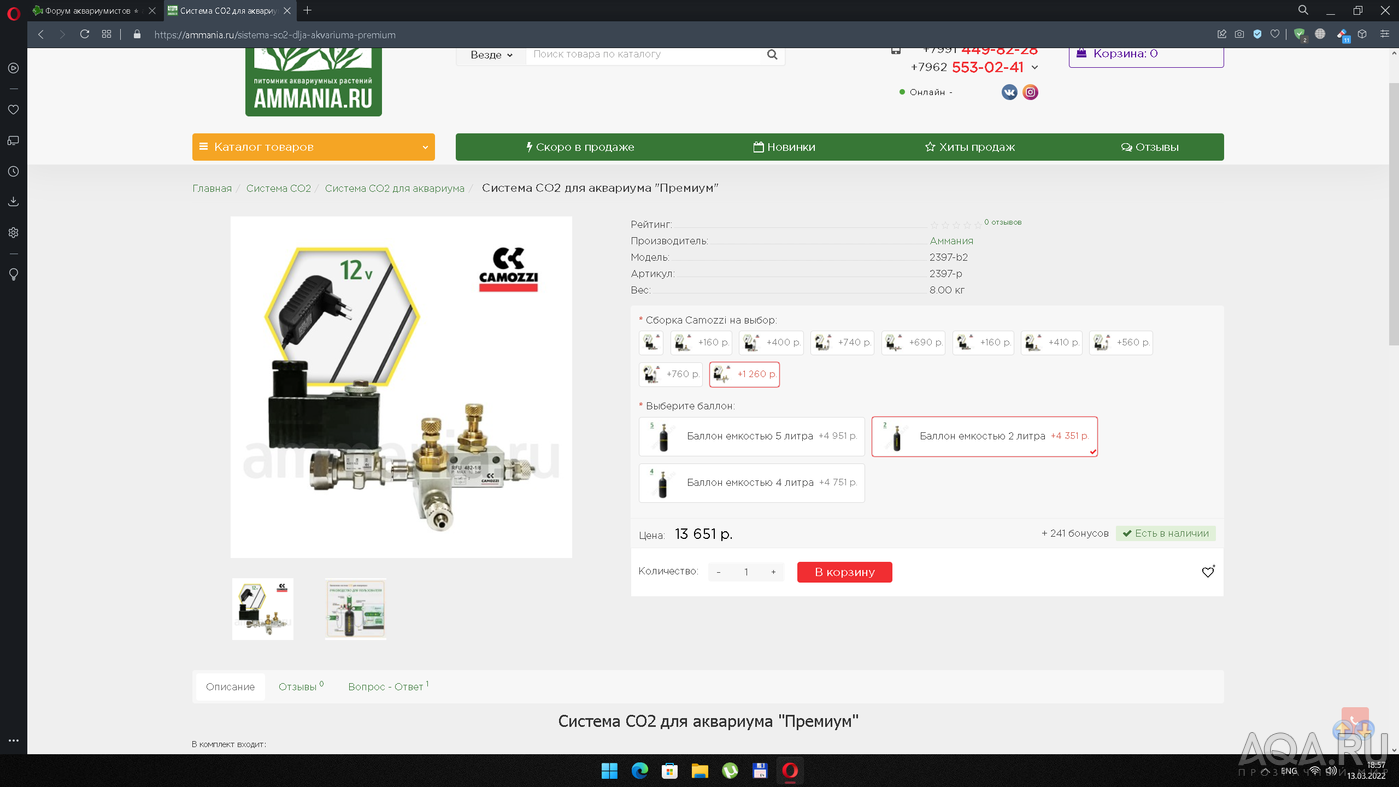
Task: Click the AMMANIA.RU site logo
Action: (313, 82)
